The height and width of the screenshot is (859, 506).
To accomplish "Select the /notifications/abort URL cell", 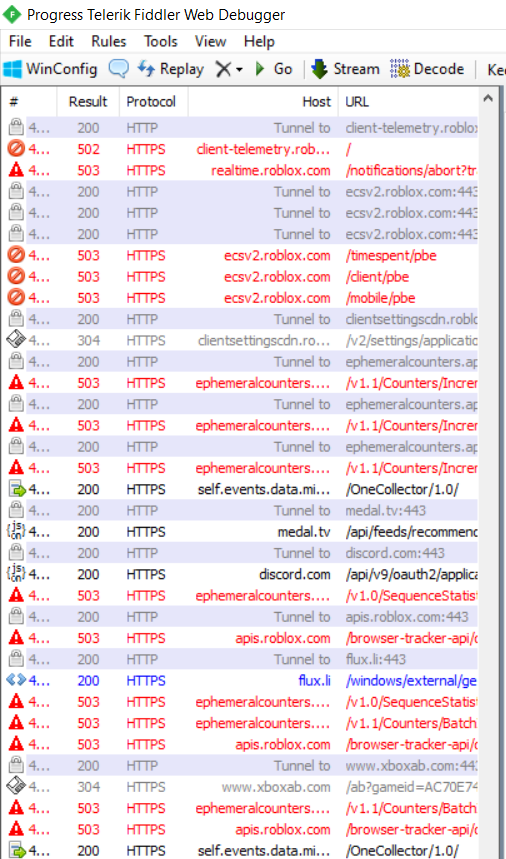I will point(411,170).
